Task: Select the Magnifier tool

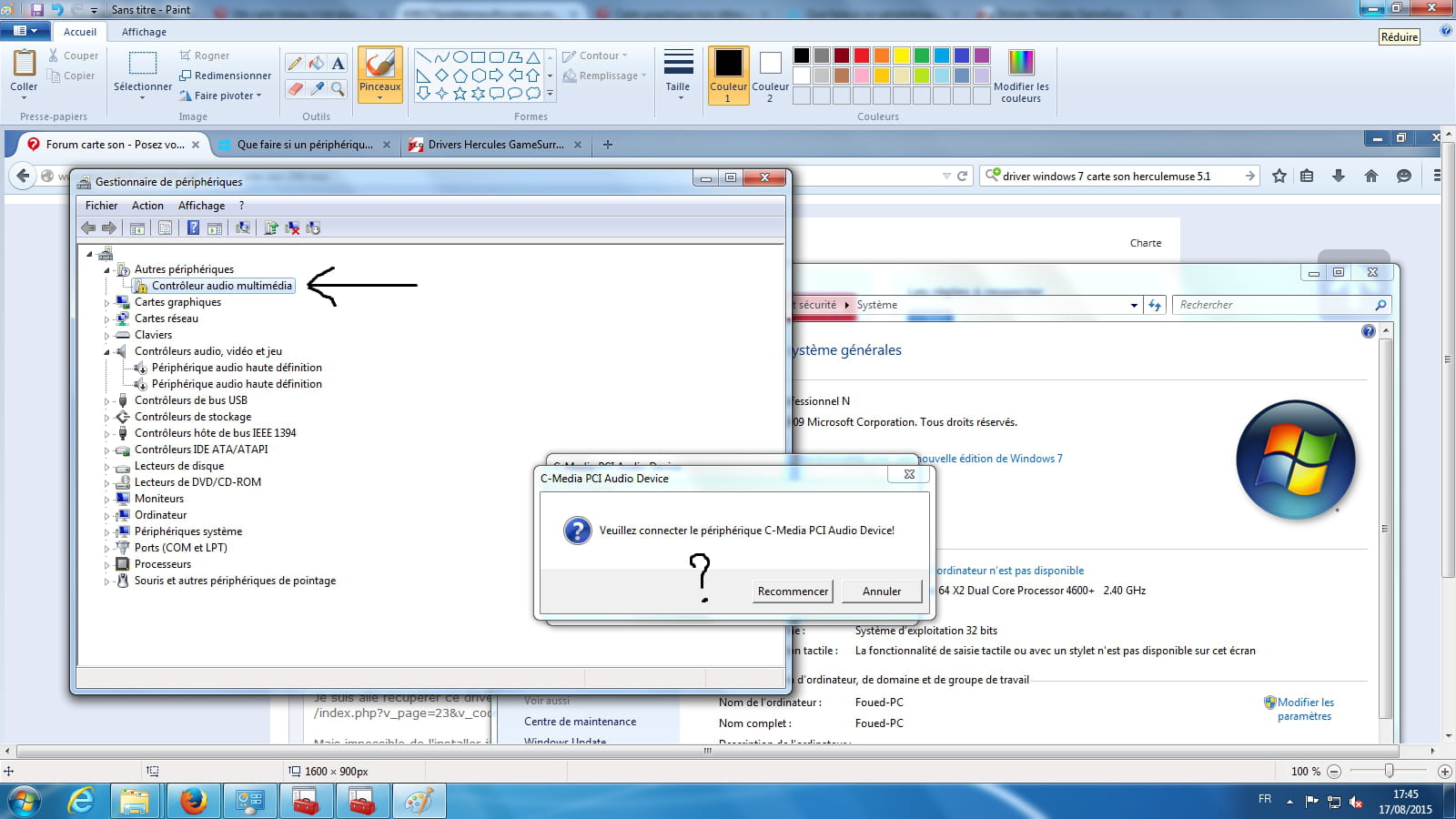Action: [338, 88]
